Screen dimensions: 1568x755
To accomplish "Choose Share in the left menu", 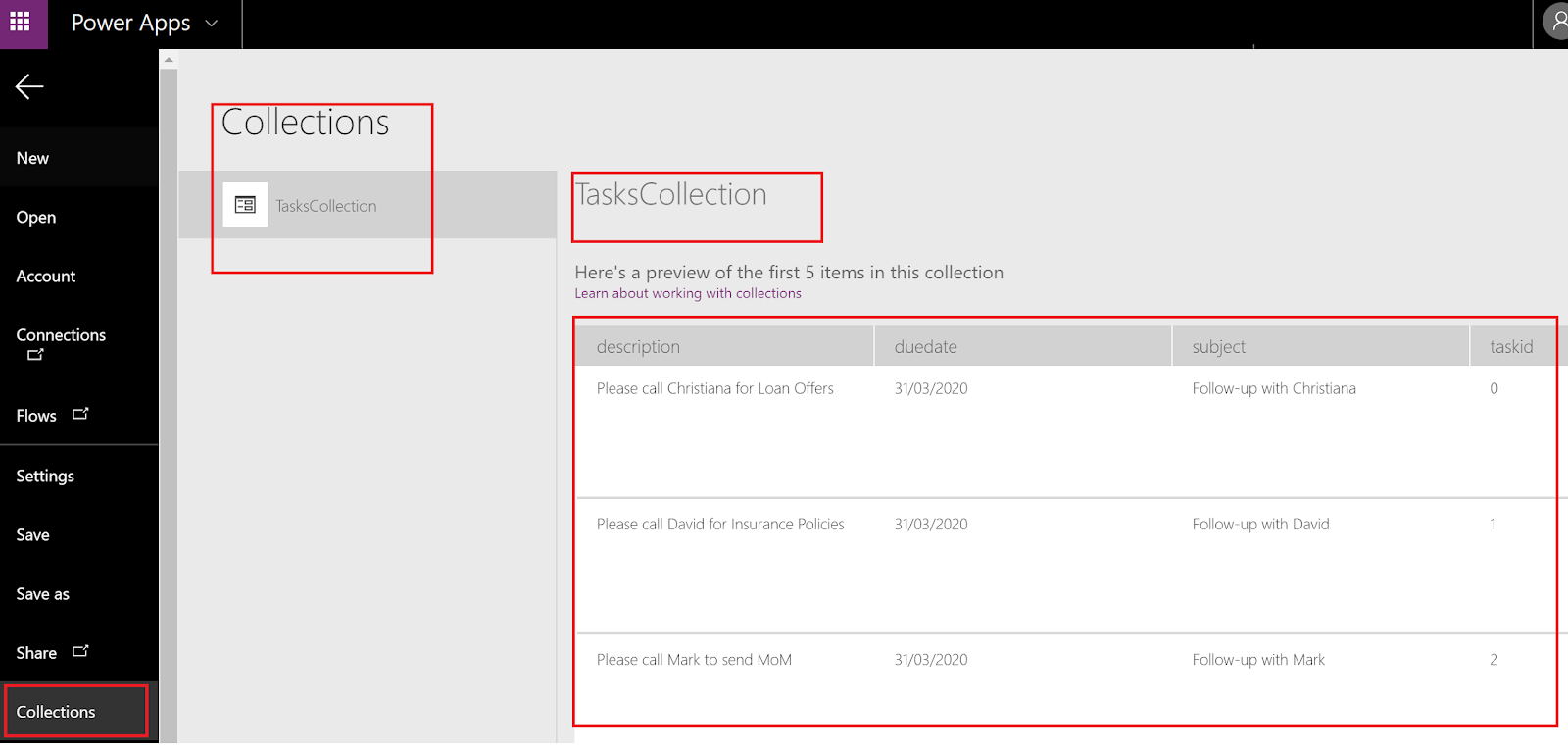I will point(79,653).
